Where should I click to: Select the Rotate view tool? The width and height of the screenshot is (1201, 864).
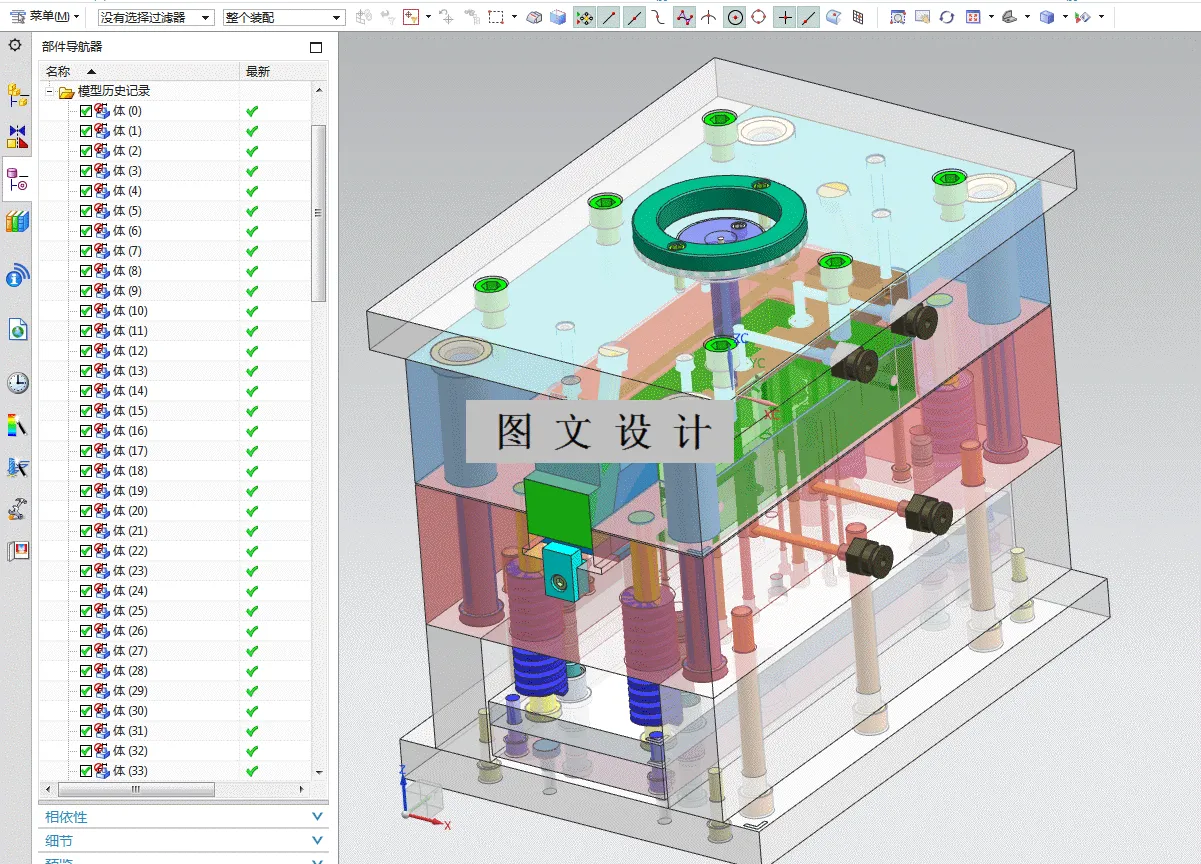click(947, 17)
